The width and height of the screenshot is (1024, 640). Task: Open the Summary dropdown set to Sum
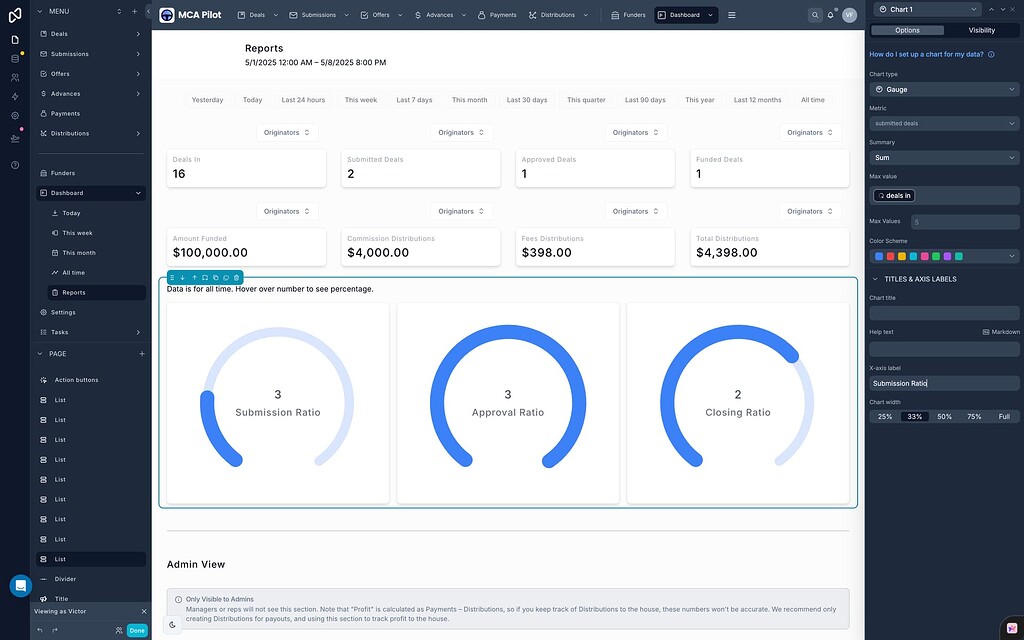(944, 156)
